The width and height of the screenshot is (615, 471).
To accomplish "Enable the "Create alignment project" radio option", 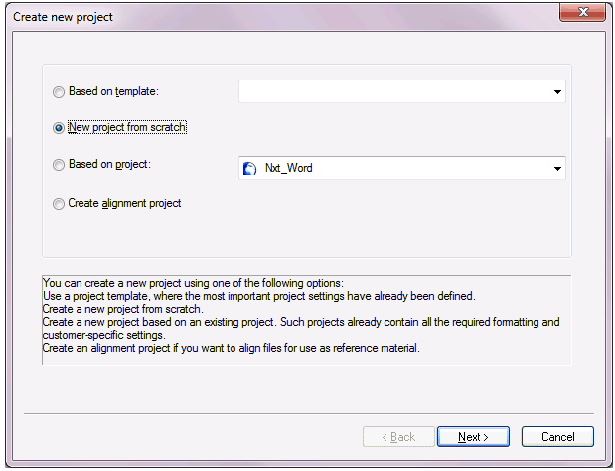I will point(58,203).
